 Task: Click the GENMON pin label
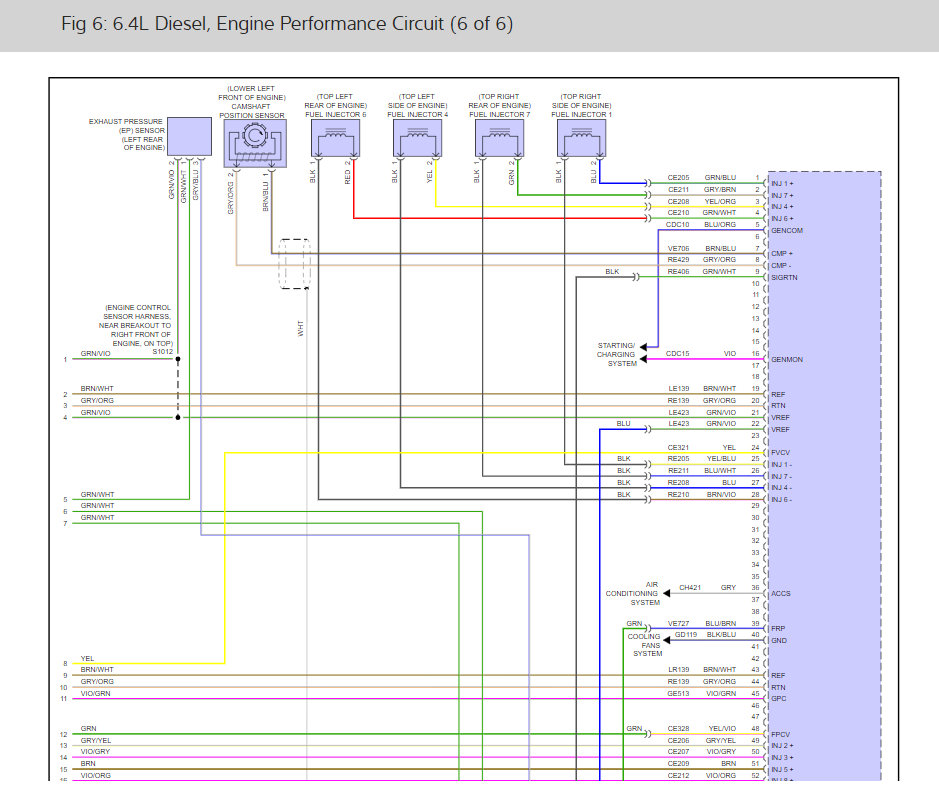click(787, 359)
